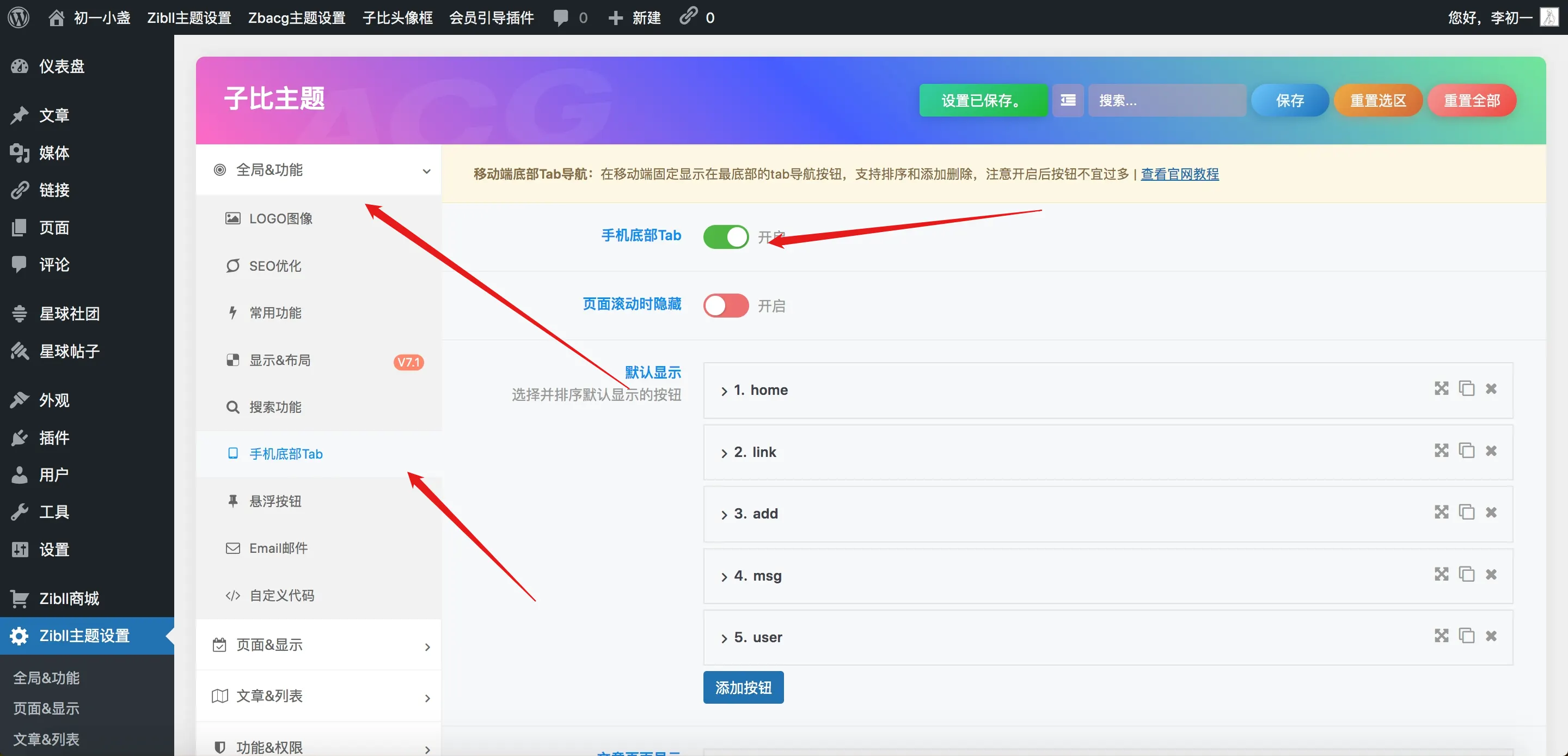Collapse the 全局&功能 section

(x=318, y=170)
